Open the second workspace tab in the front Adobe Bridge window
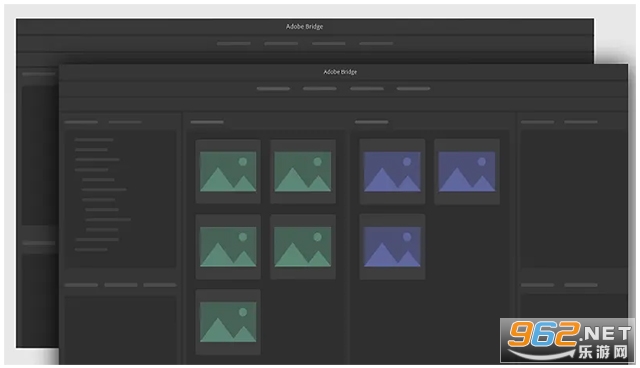The height and width of the screenshot is (368, 640). [320, 89]
